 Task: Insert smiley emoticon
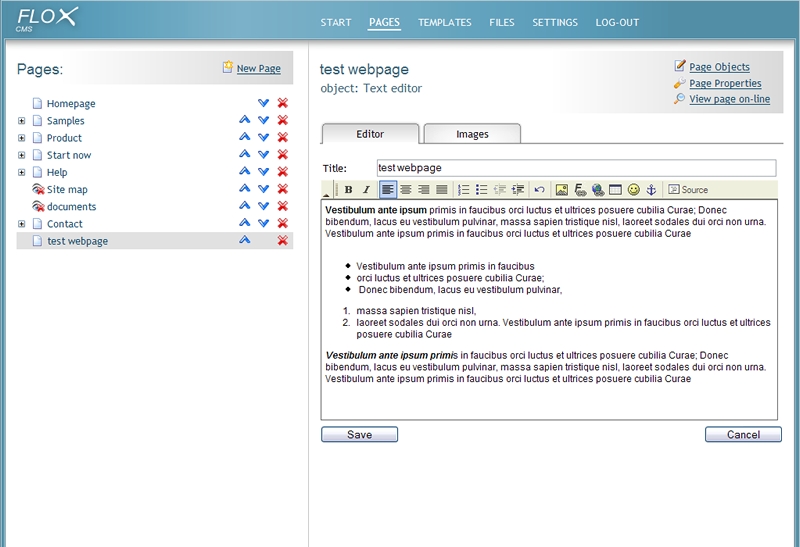(634, 190)
